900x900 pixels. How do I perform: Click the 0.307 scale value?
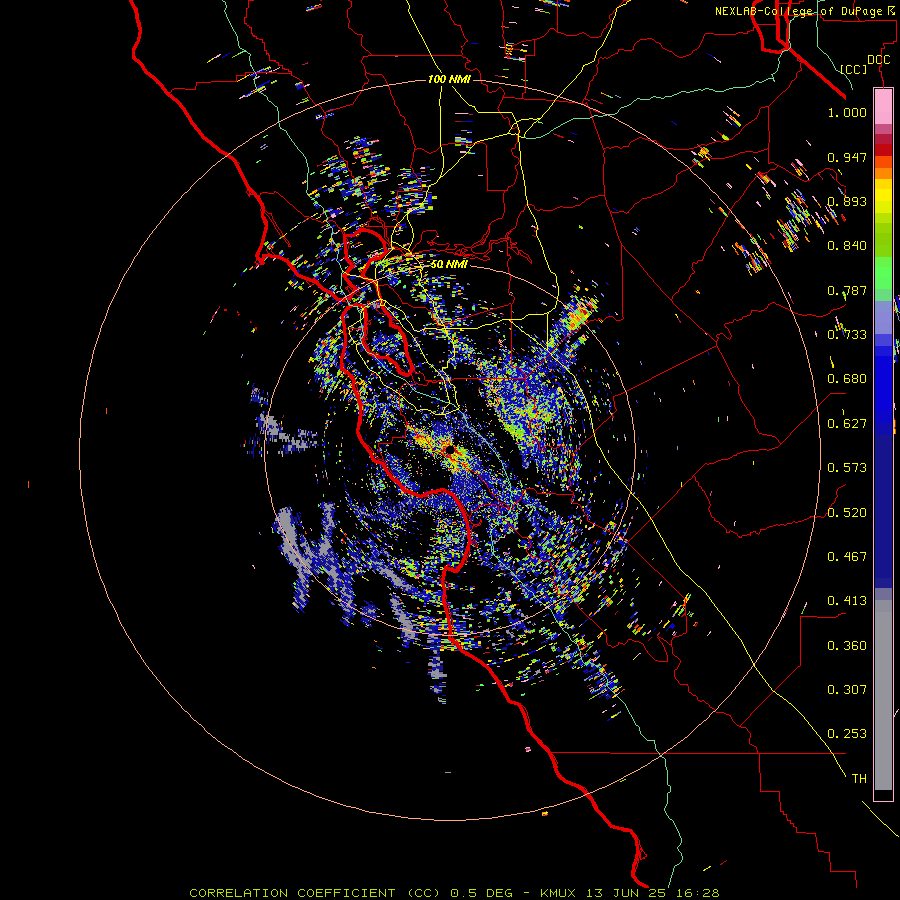pyautogui.click(x=847, y=690)
